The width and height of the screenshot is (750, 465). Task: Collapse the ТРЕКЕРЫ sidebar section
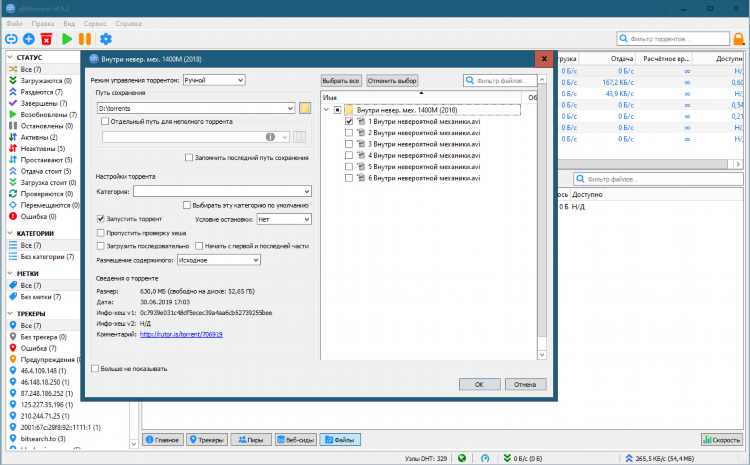pyautogui.click(x=10, y=314)
